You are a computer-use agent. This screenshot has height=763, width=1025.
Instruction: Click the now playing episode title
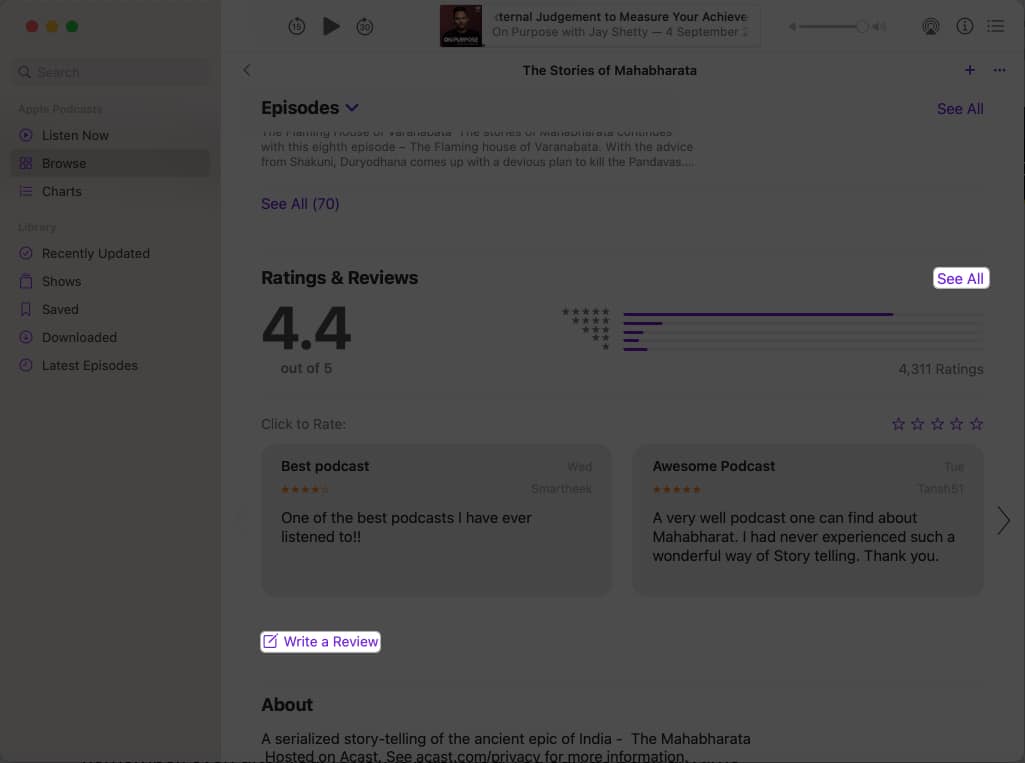click(621, 17)
